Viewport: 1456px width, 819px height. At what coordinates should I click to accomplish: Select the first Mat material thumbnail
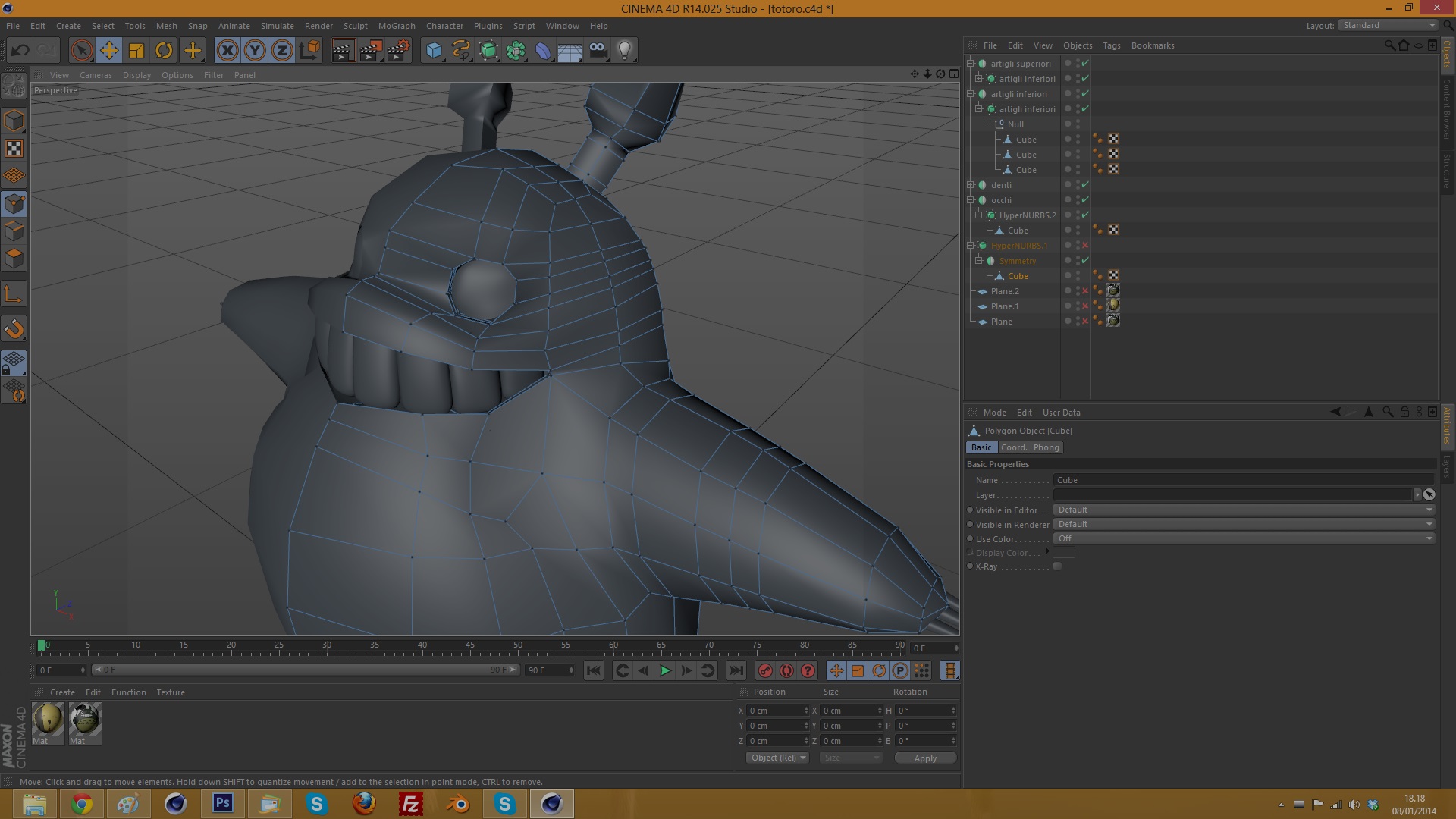tap(48, 720)
